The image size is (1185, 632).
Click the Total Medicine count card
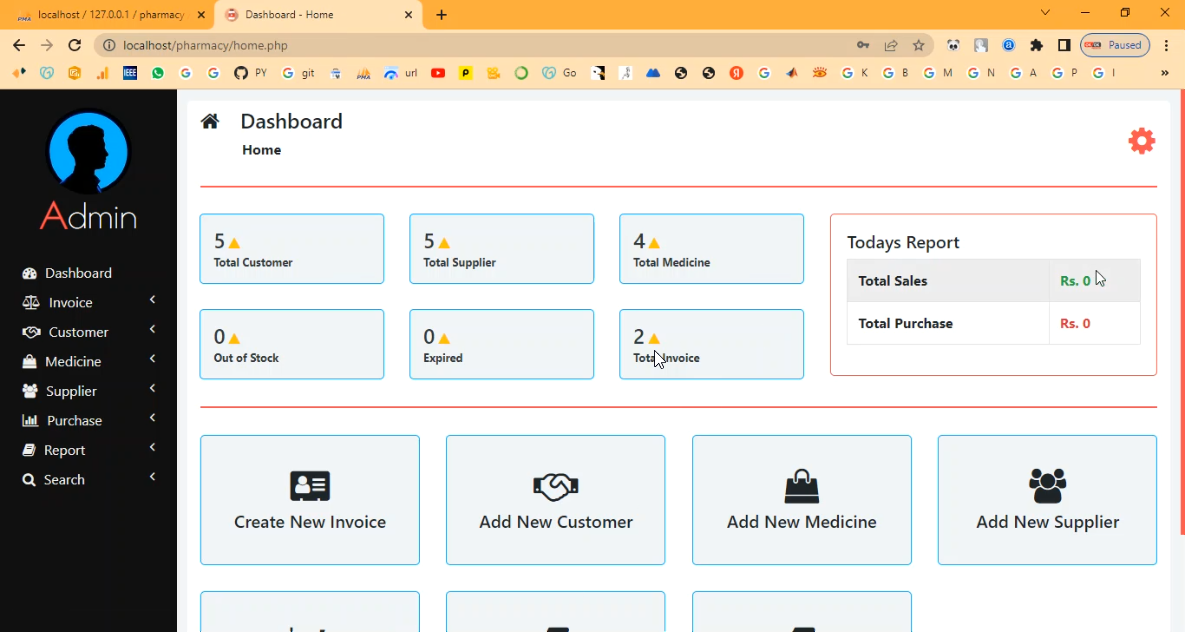click(711, 249)
